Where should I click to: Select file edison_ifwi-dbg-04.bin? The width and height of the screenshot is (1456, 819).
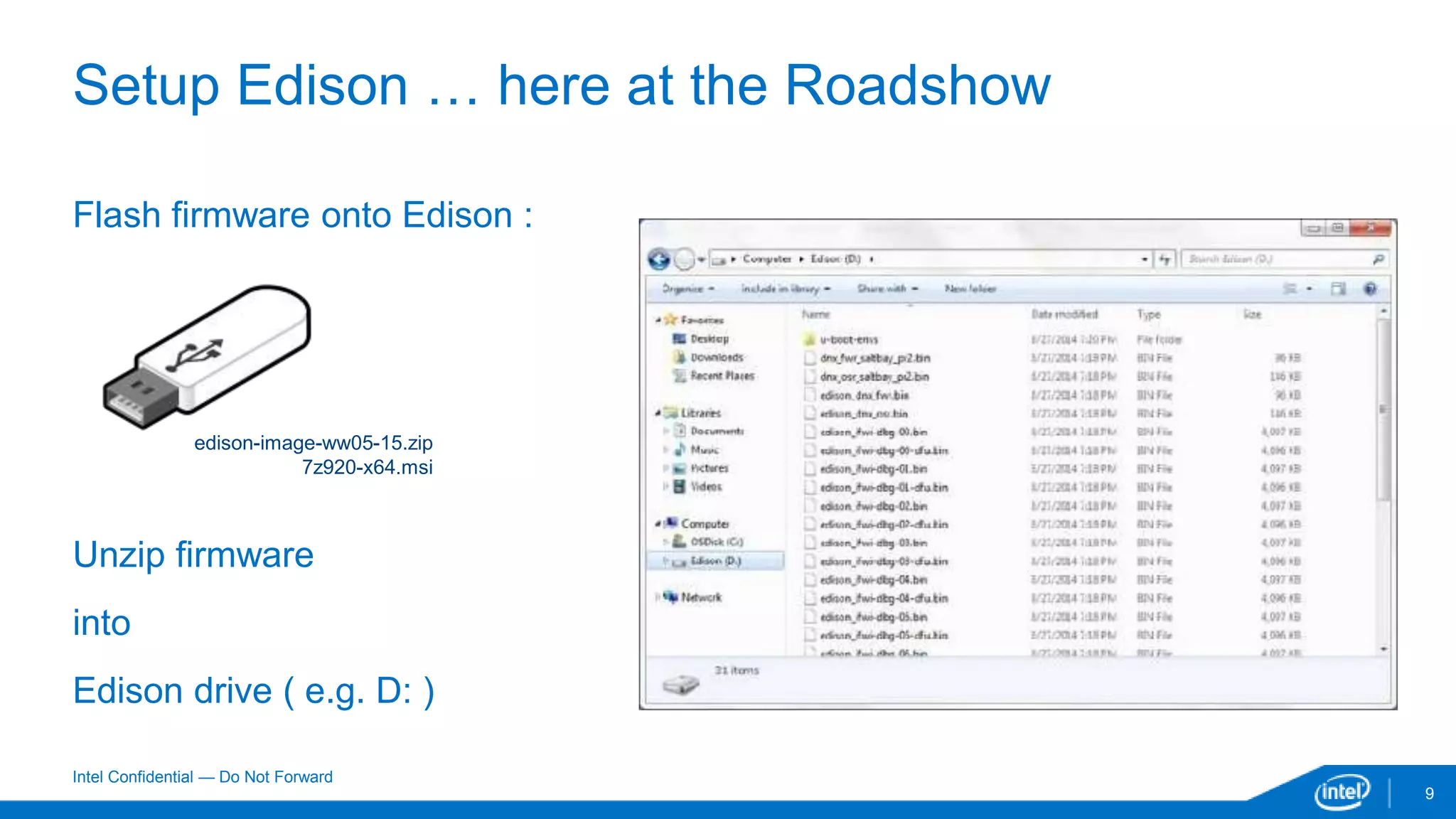click(874, 580)
